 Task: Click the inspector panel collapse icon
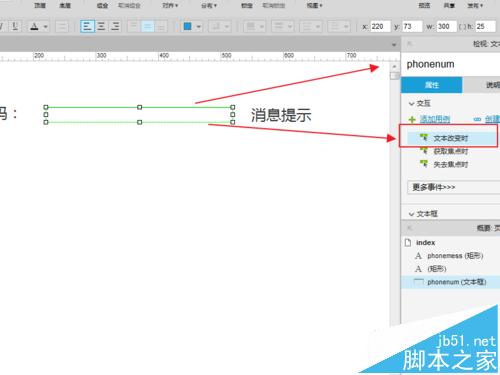click(409, 43)
